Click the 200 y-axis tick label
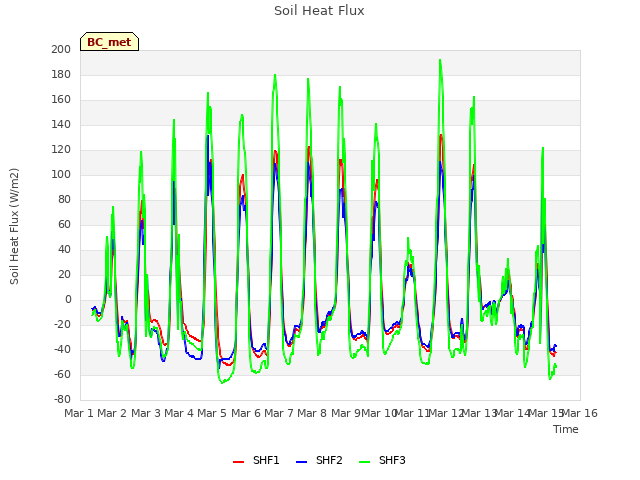Image resolution: width=640 pixels, height=480 pixels. pos(61,49)
